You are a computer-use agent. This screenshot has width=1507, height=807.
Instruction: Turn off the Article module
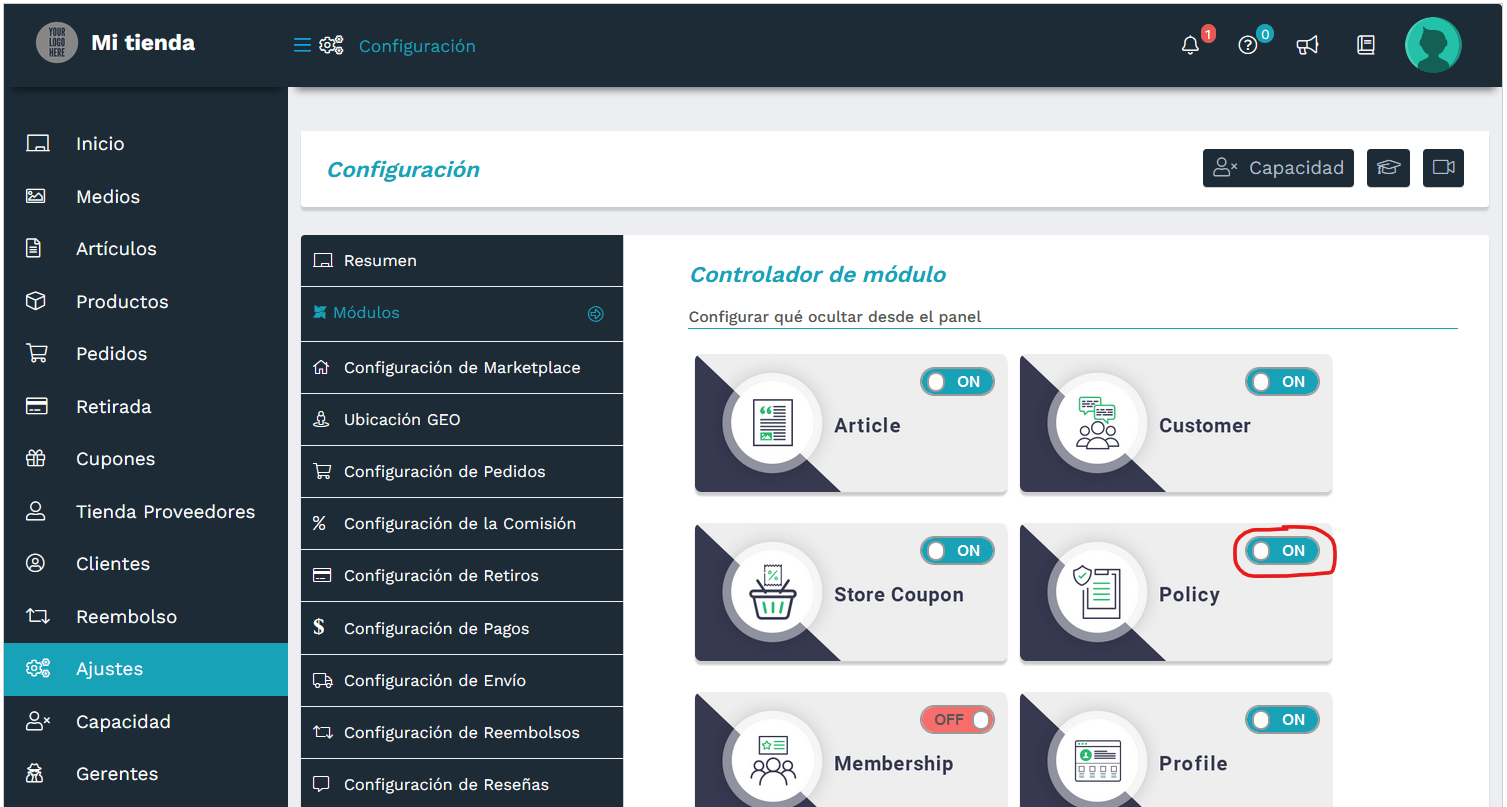(957, 381)
